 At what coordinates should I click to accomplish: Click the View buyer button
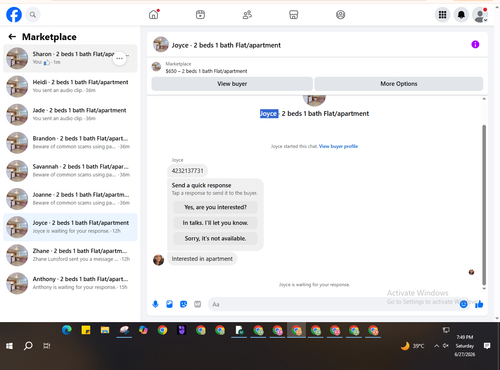(232, 84)
